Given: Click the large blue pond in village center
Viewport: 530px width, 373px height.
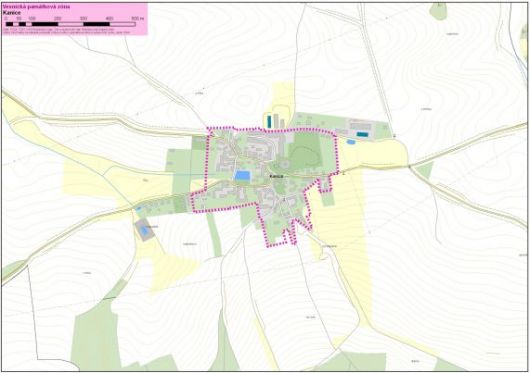Looking at the screenshot, I should pos(242,175).
